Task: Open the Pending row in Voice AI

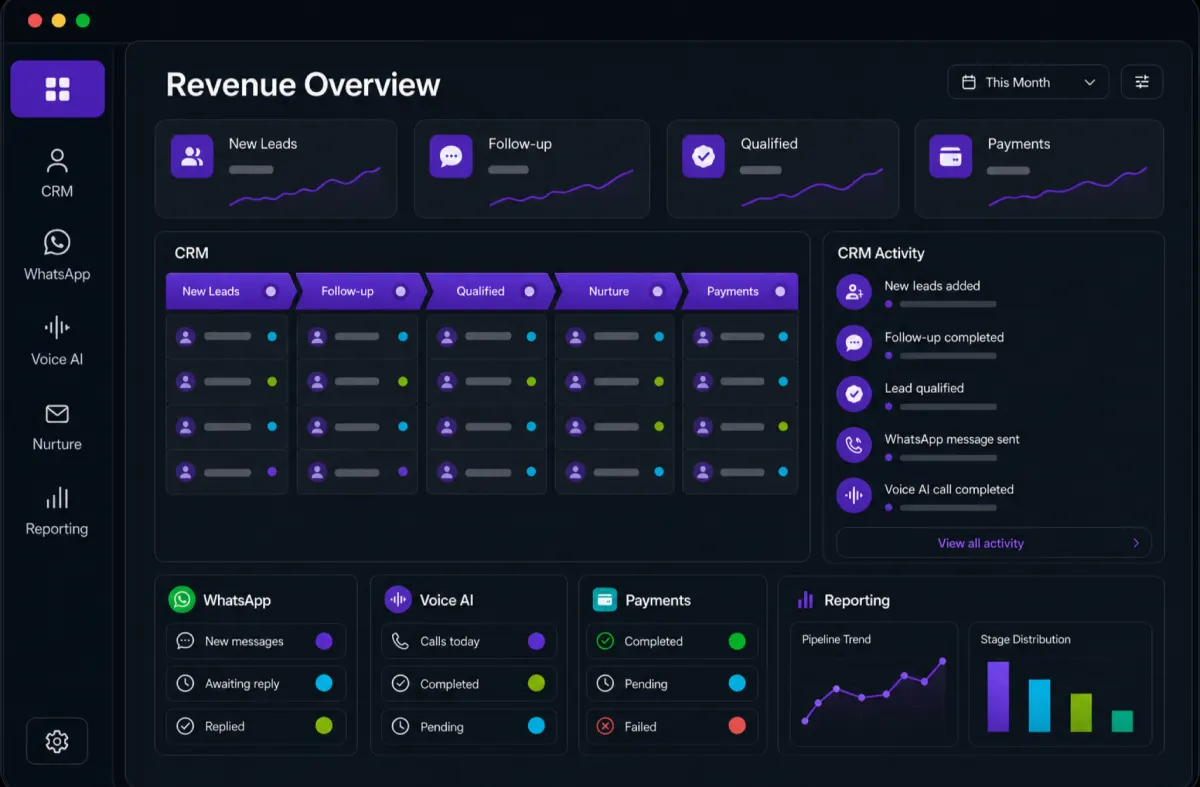Action: click(468, 726)
